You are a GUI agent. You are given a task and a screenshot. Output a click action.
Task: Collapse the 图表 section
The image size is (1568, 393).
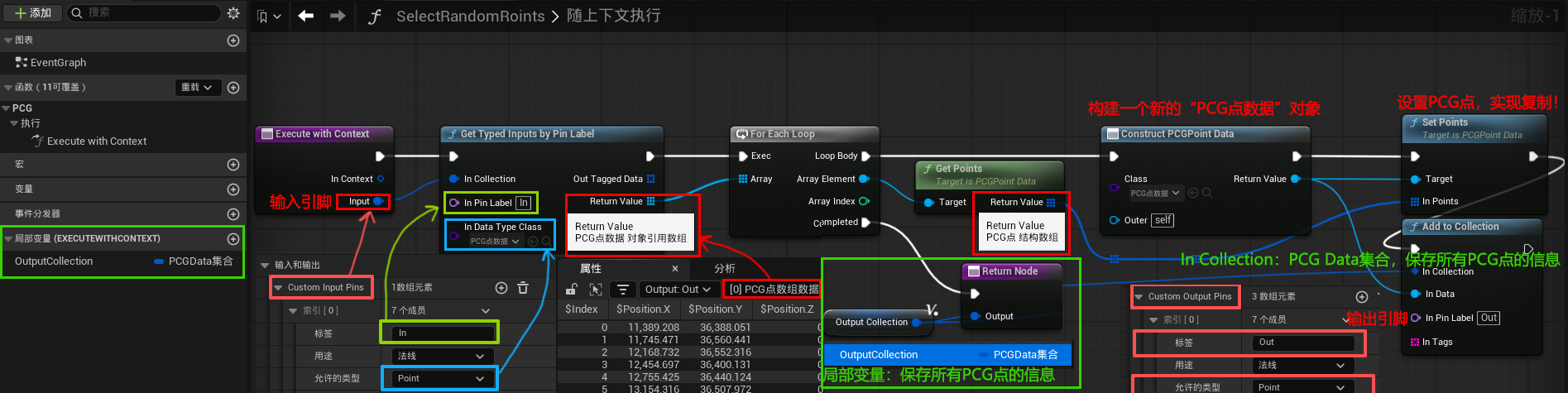8,41
